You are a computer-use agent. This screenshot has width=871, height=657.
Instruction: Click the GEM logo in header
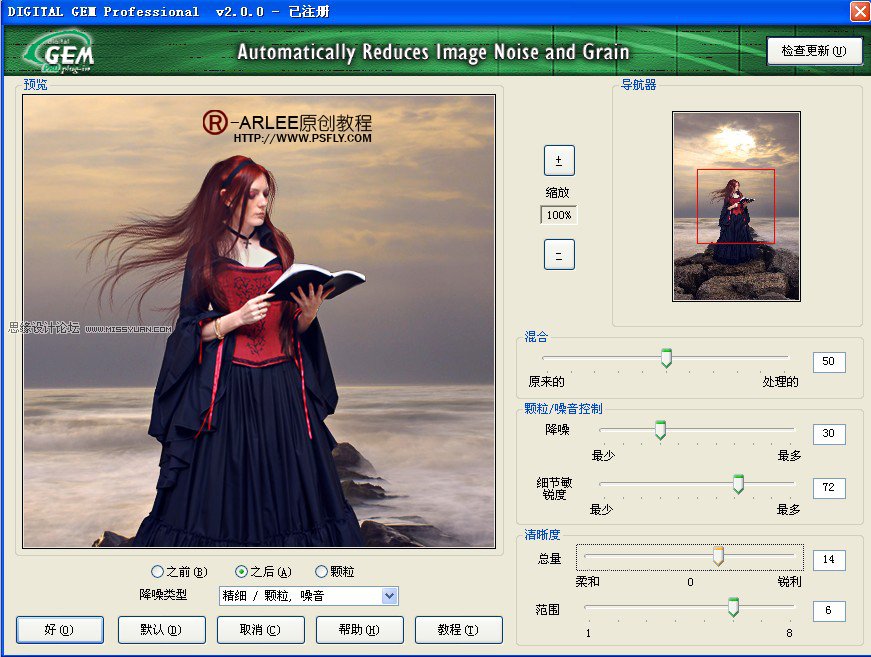pos(60,52)
